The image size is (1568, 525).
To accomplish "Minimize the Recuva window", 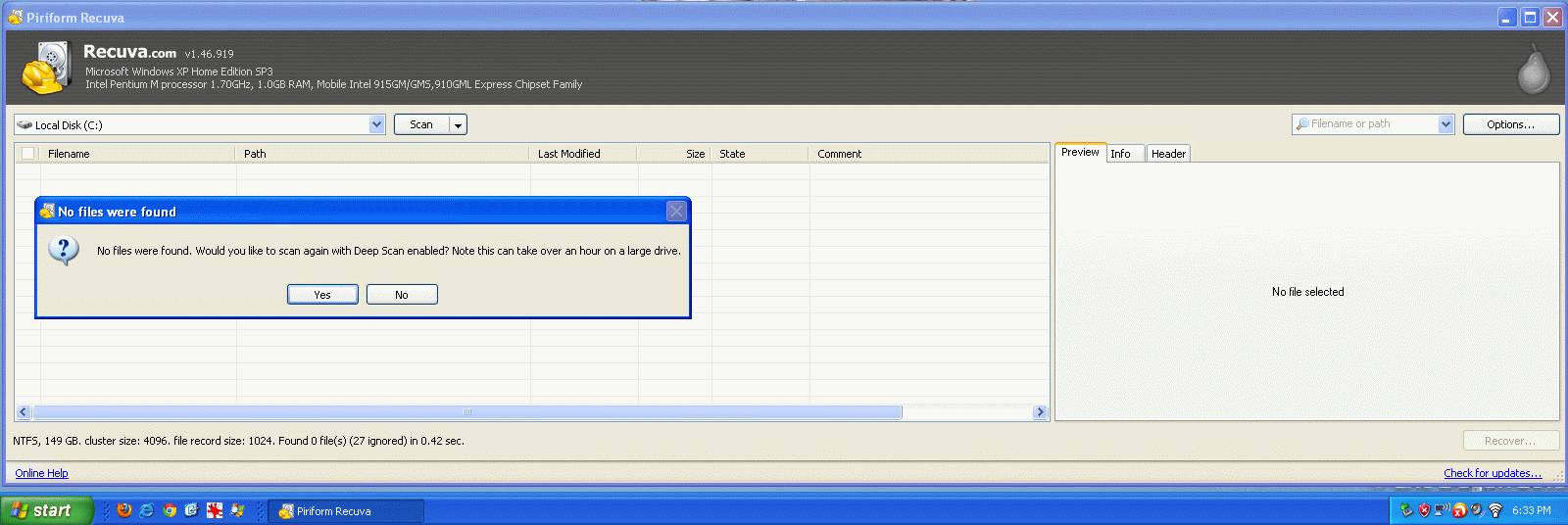I will coord(1508,17).
